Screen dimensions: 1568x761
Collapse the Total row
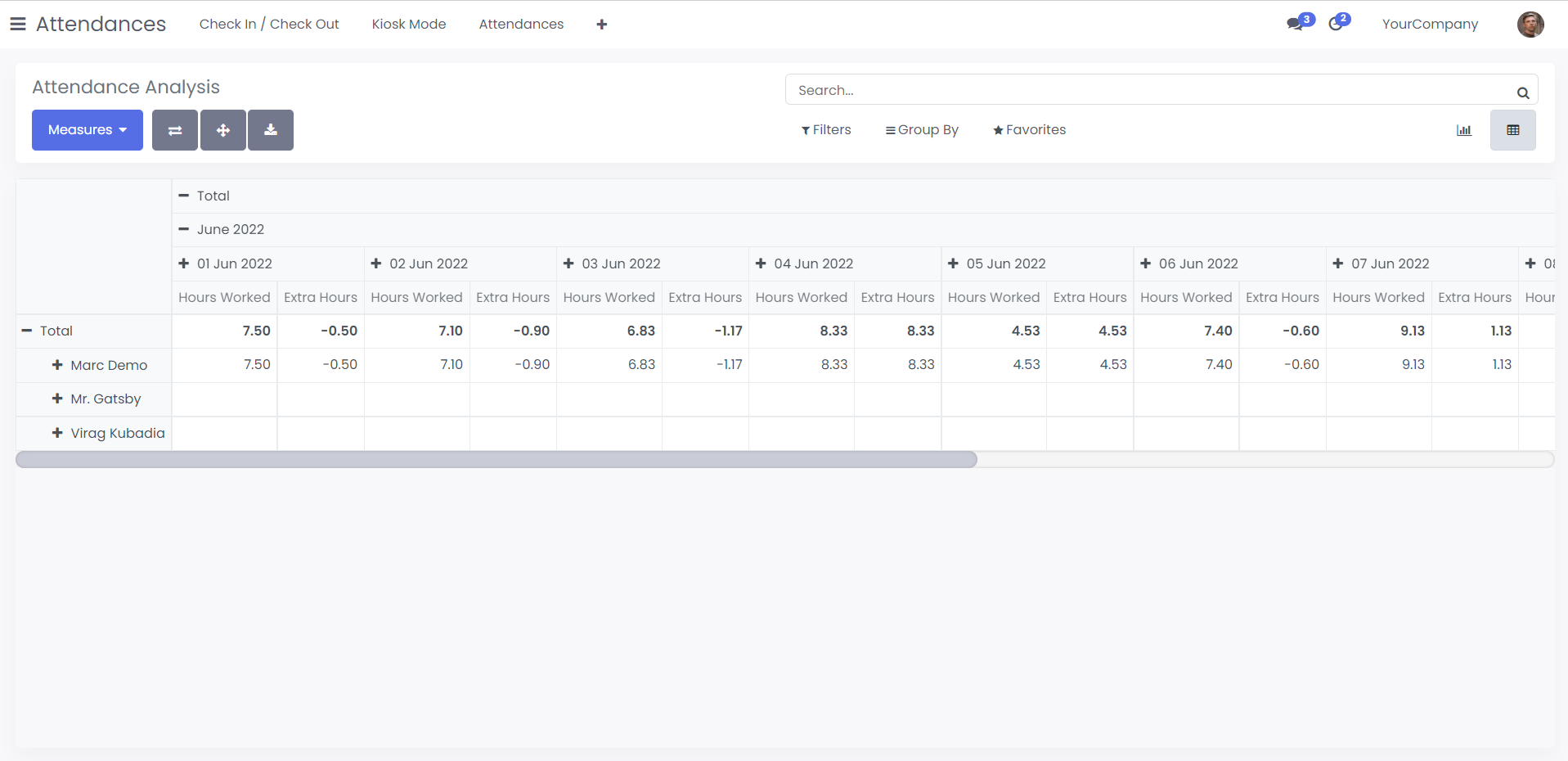(x=47, y=331)
